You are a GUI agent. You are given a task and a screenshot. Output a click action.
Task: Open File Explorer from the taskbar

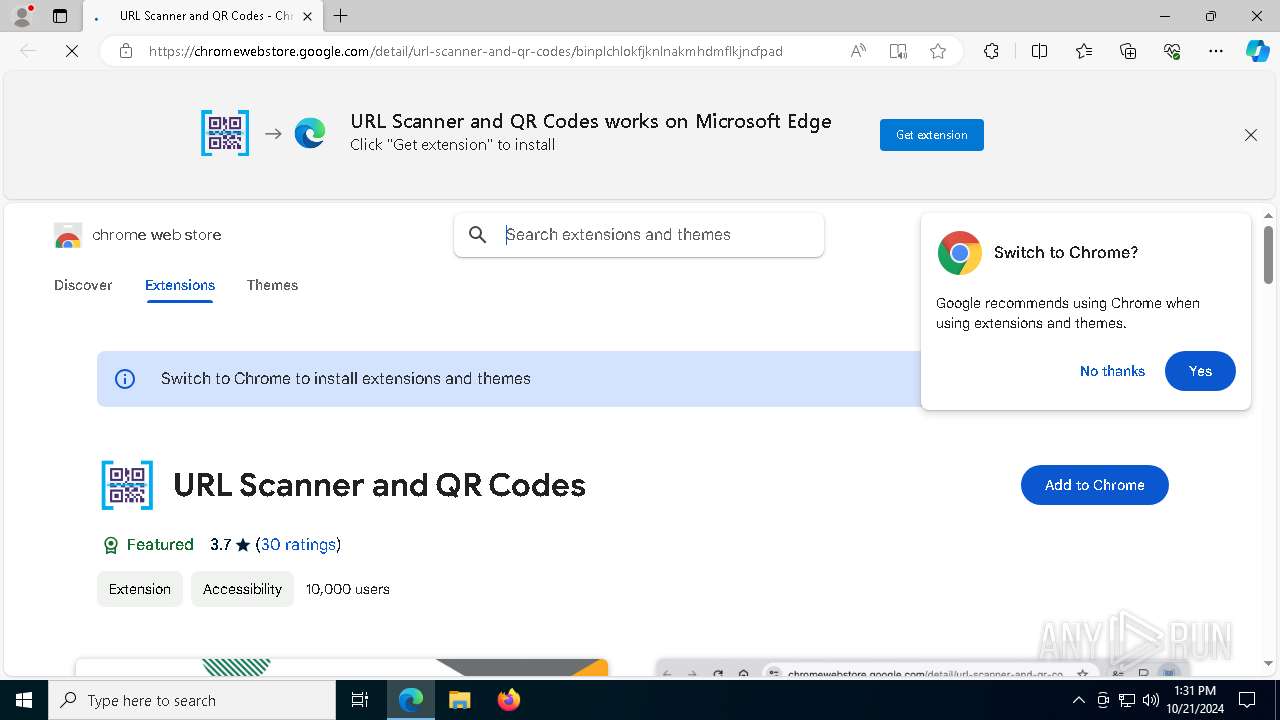tap(459, 700)
